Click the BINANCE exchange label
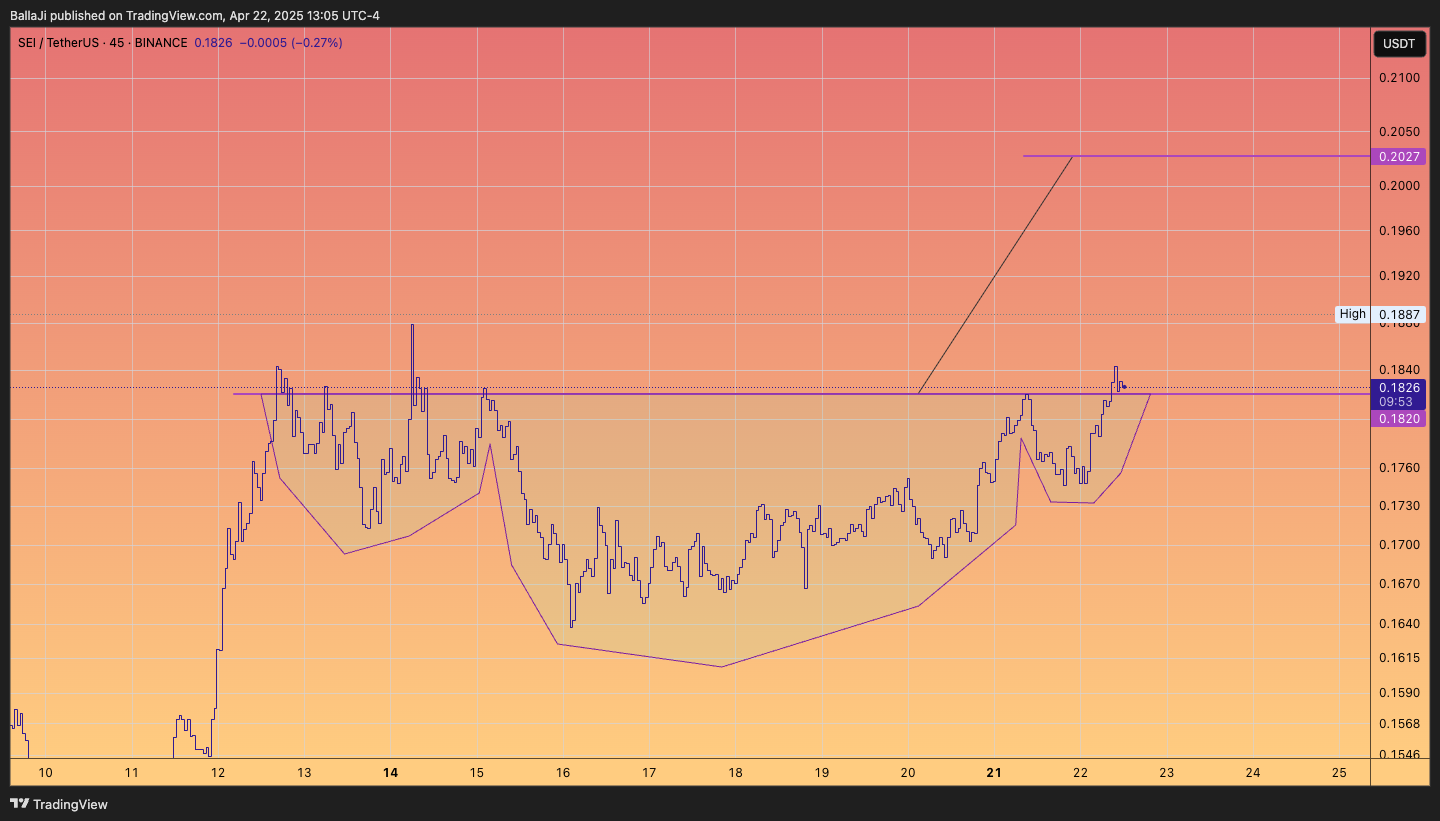This screenshot has width=1440, height=821. coord(161,43)
